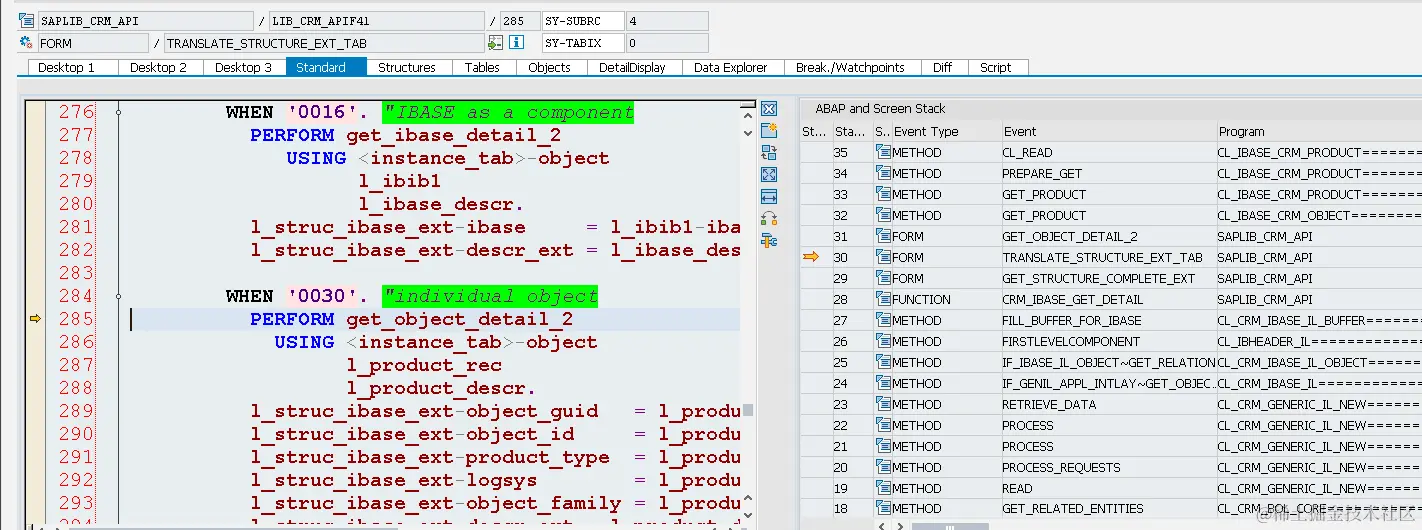The image size is (1422, 530).
Task: Click the Full Screen tool icon
Action: point(769,175)
